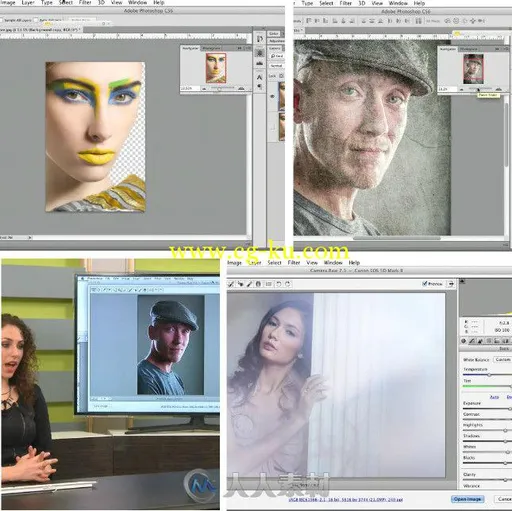512x511 pixels.
Task: Click zoom percentage field in top-left Navigator
Action: coord(189,88)
